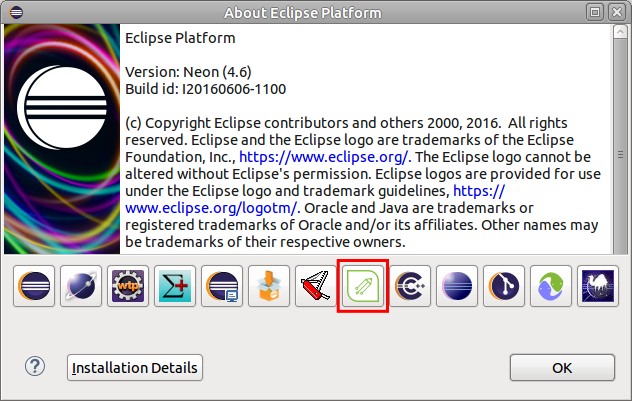Open help via the question mark icon
The height and width of the screenshot is (401, 632).
click(35, 367)
